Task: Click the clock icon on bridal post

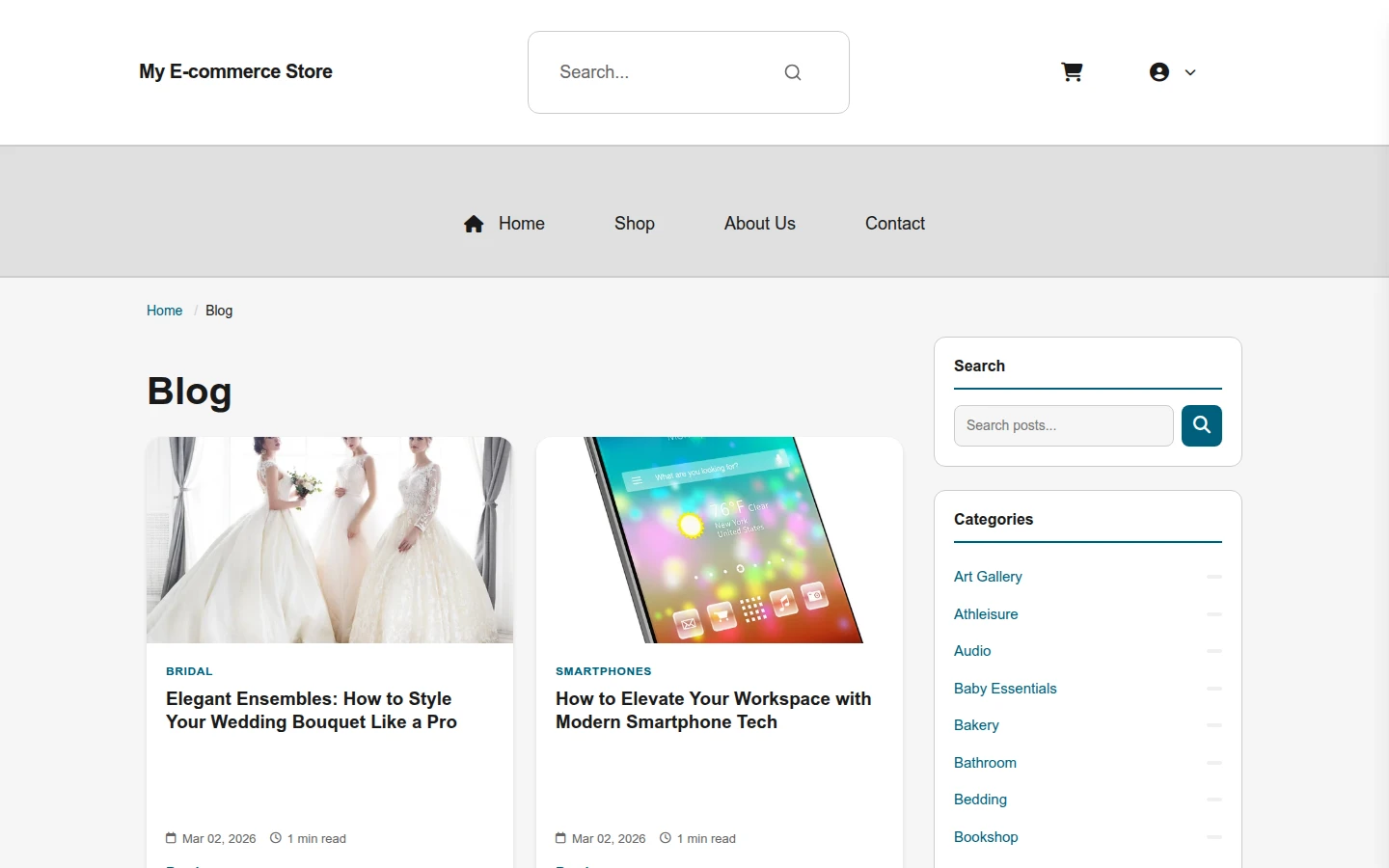Action: click(276, 838)
